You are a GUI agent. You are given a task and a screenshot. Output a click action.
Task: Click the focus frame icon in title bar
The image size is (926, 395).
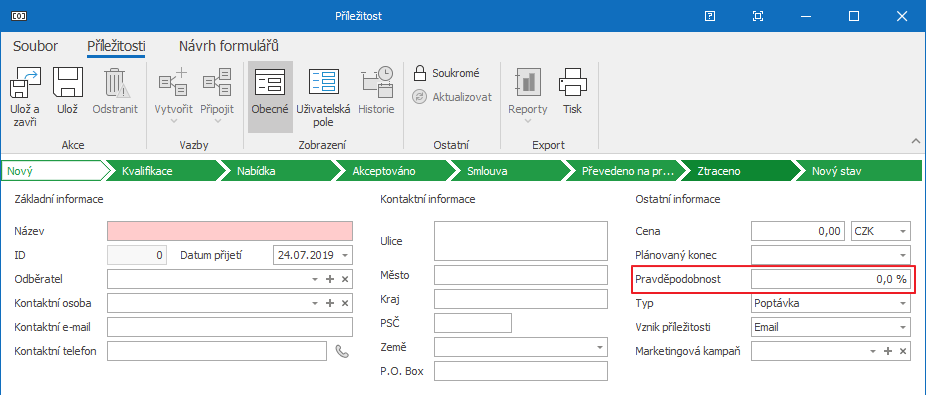[758, 16]
